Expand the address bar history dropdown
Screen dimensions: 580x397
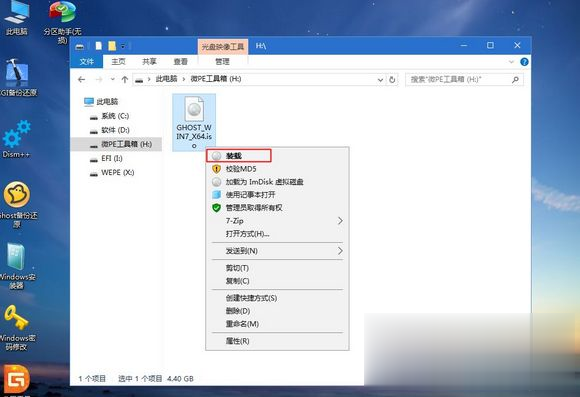pyautogui.click(x=380, y=80)
